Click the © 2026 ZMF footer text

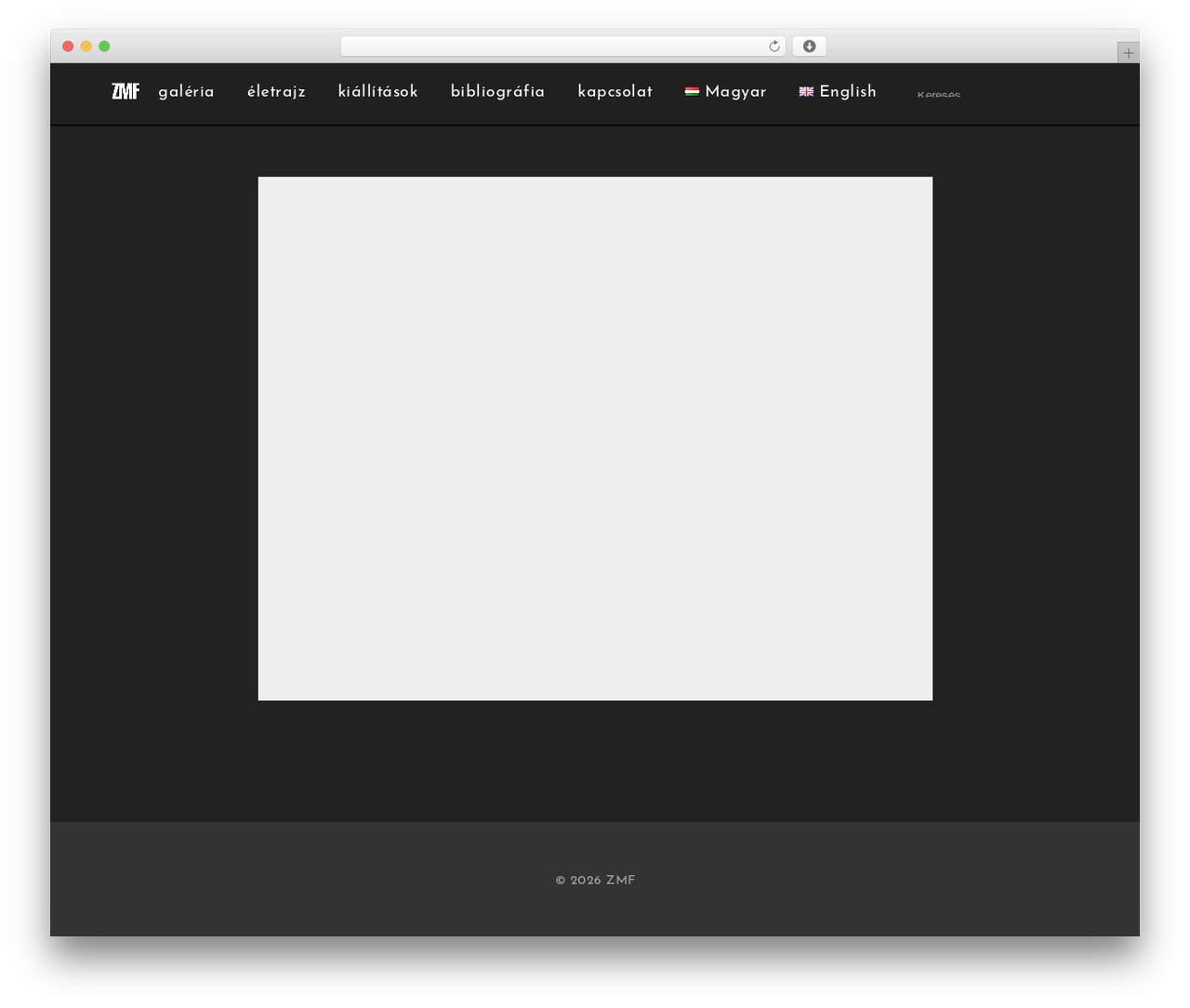[595, 880]
